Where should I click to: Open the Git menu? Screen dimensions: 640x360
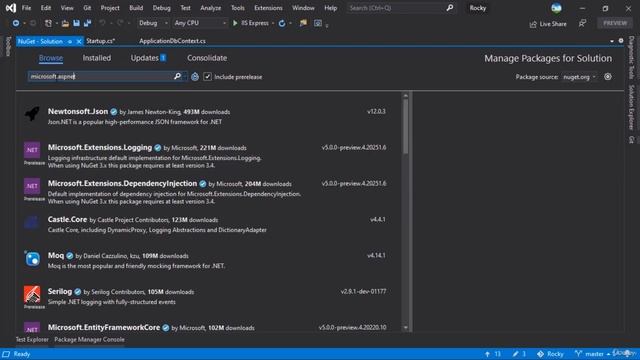(87, 8)
